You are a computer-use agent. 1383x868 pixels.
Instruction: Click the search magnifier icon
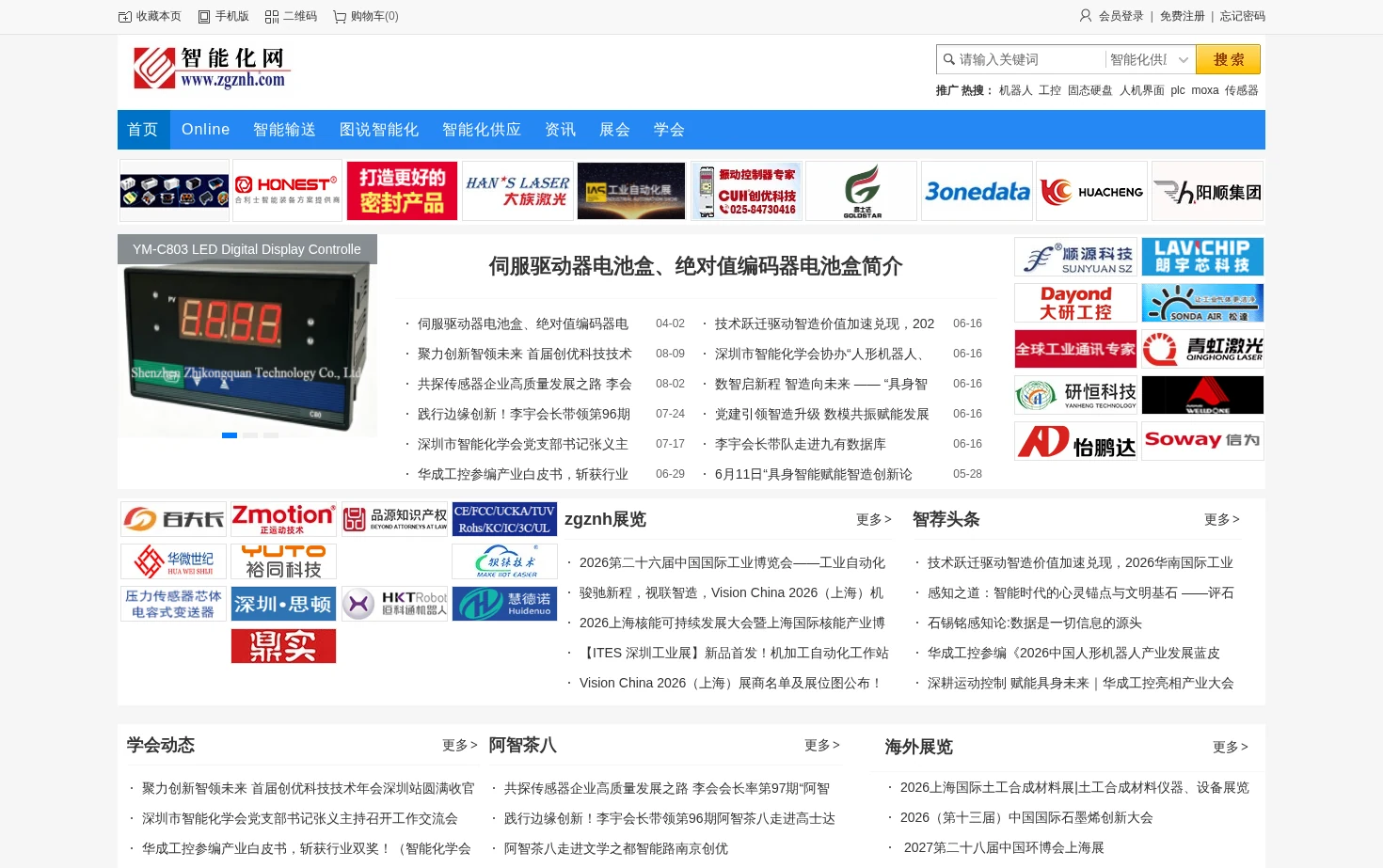pos(949,59)
